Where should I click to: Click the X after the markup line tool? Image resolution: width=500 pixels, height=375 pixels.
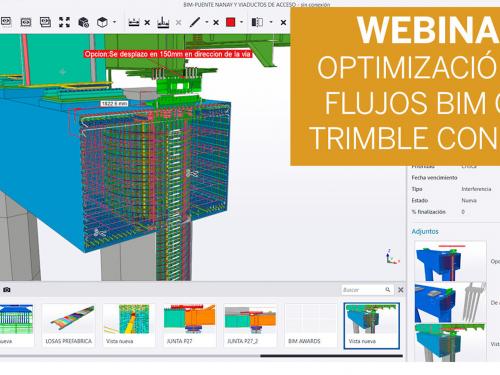click(216, 23)
